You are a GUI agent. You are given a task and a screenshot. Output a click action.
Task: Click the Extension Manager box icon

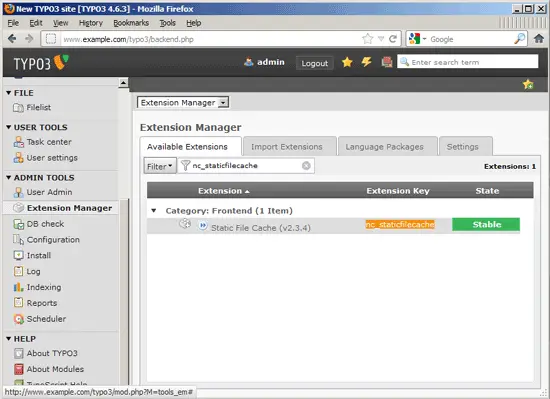[x=18, y=208]
